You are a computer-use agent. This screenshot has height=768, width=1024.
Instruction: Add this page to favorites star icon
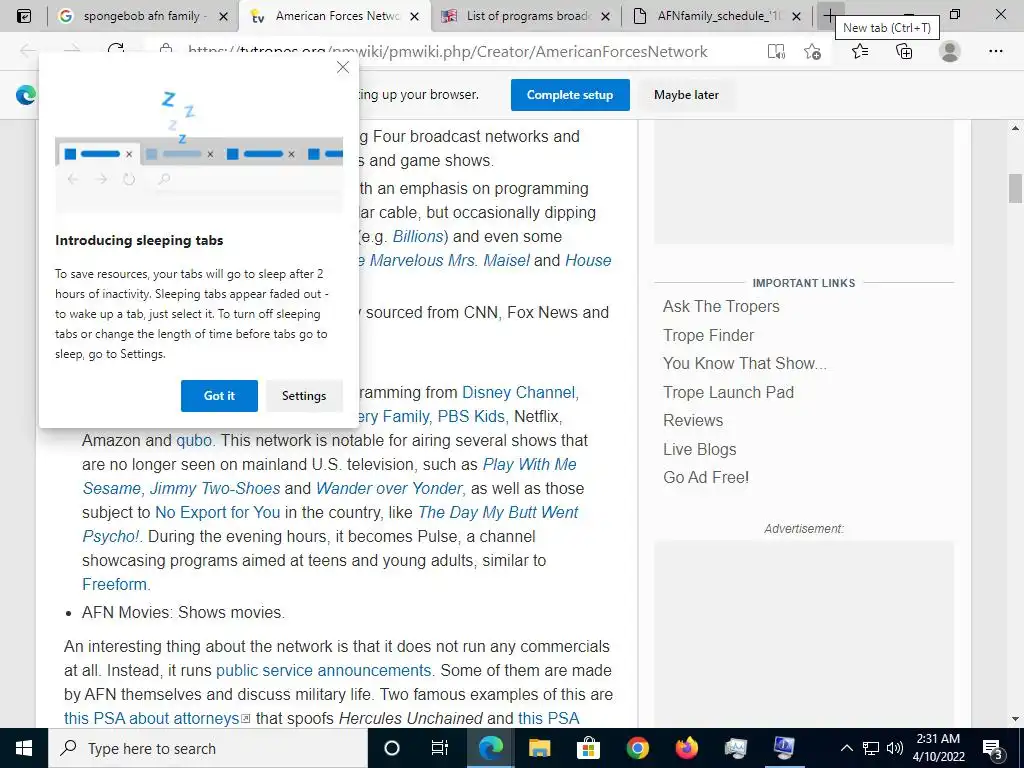[x=812, y=52]
